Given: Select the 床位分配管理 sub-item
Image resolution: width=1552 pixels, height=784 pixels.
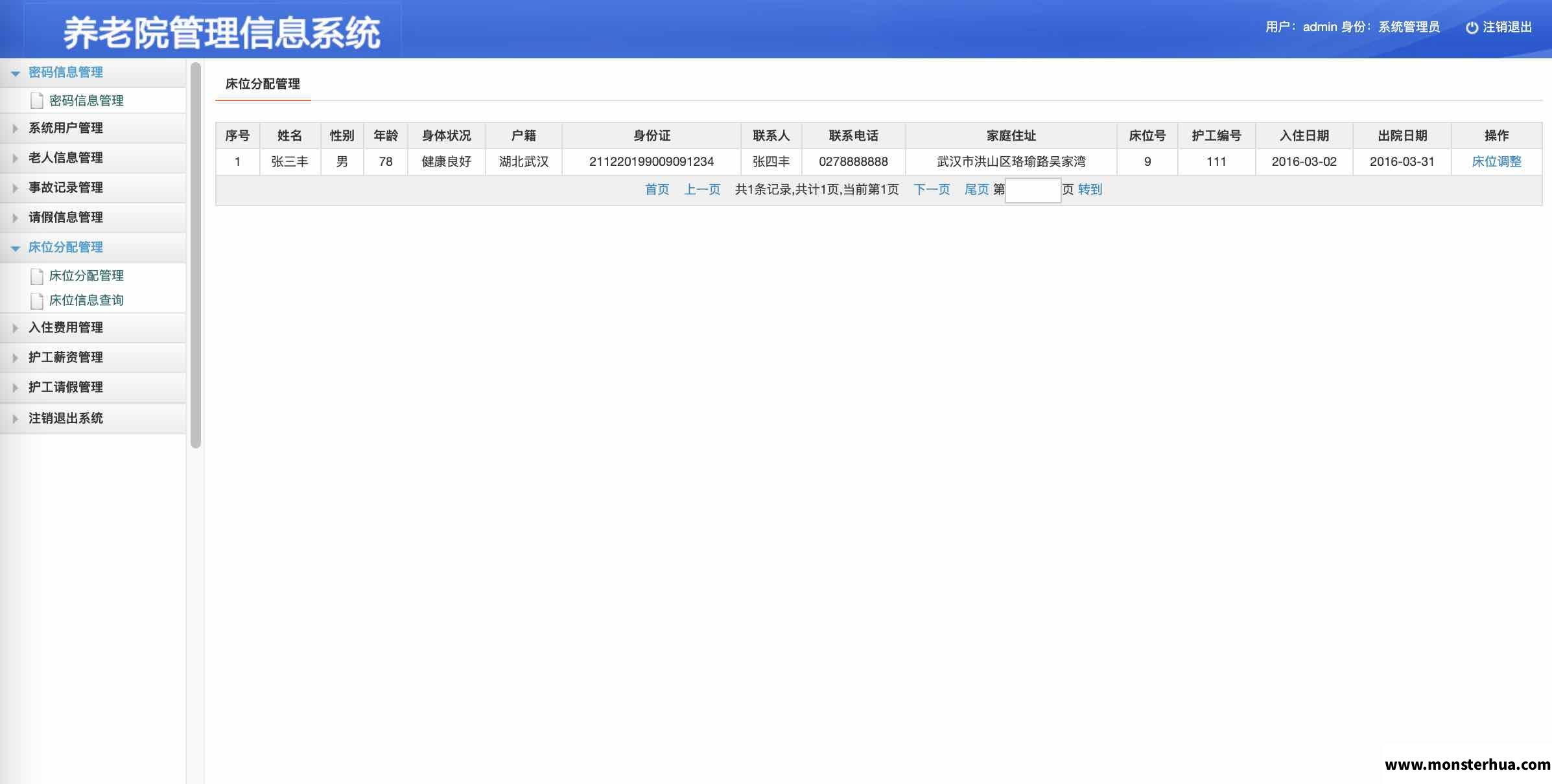Looking at the screenshot, I should tap(86, 276).
